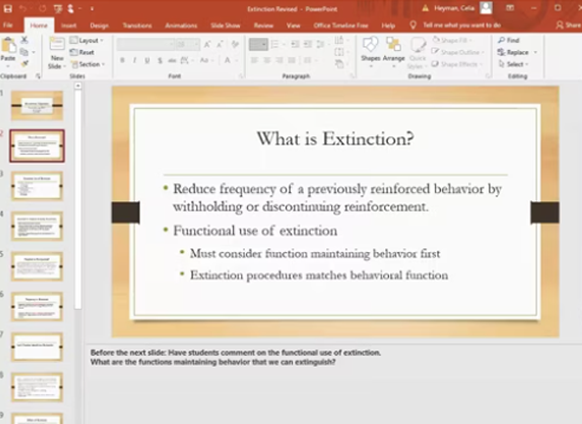
Task: Open Change Case menu
Action: point(206,60)
